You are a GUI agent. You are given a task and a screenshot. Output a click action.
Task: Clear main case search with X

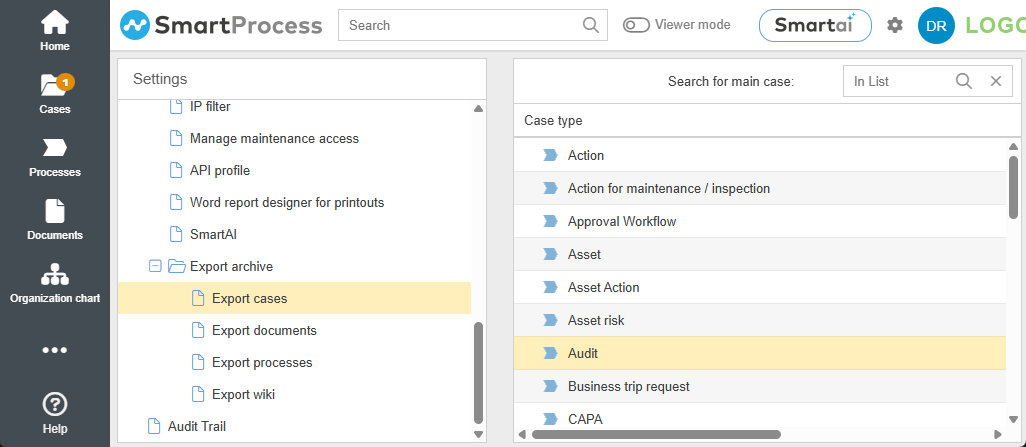point(996,80)
